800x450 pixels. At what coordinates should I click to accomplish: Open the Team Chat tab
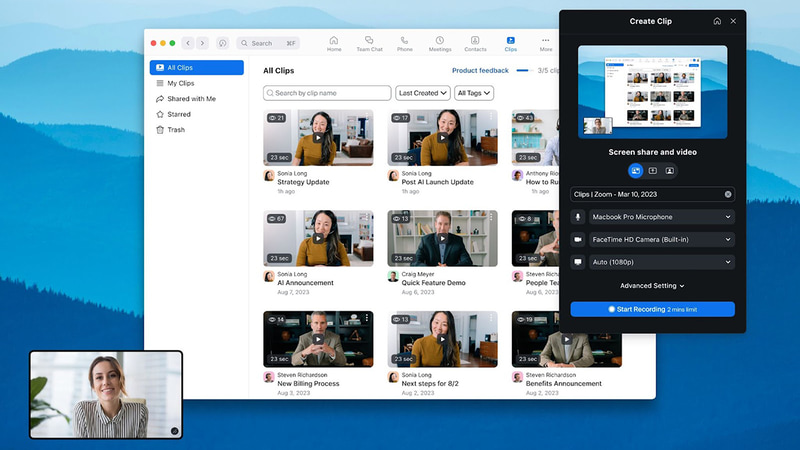pos(369,43)
